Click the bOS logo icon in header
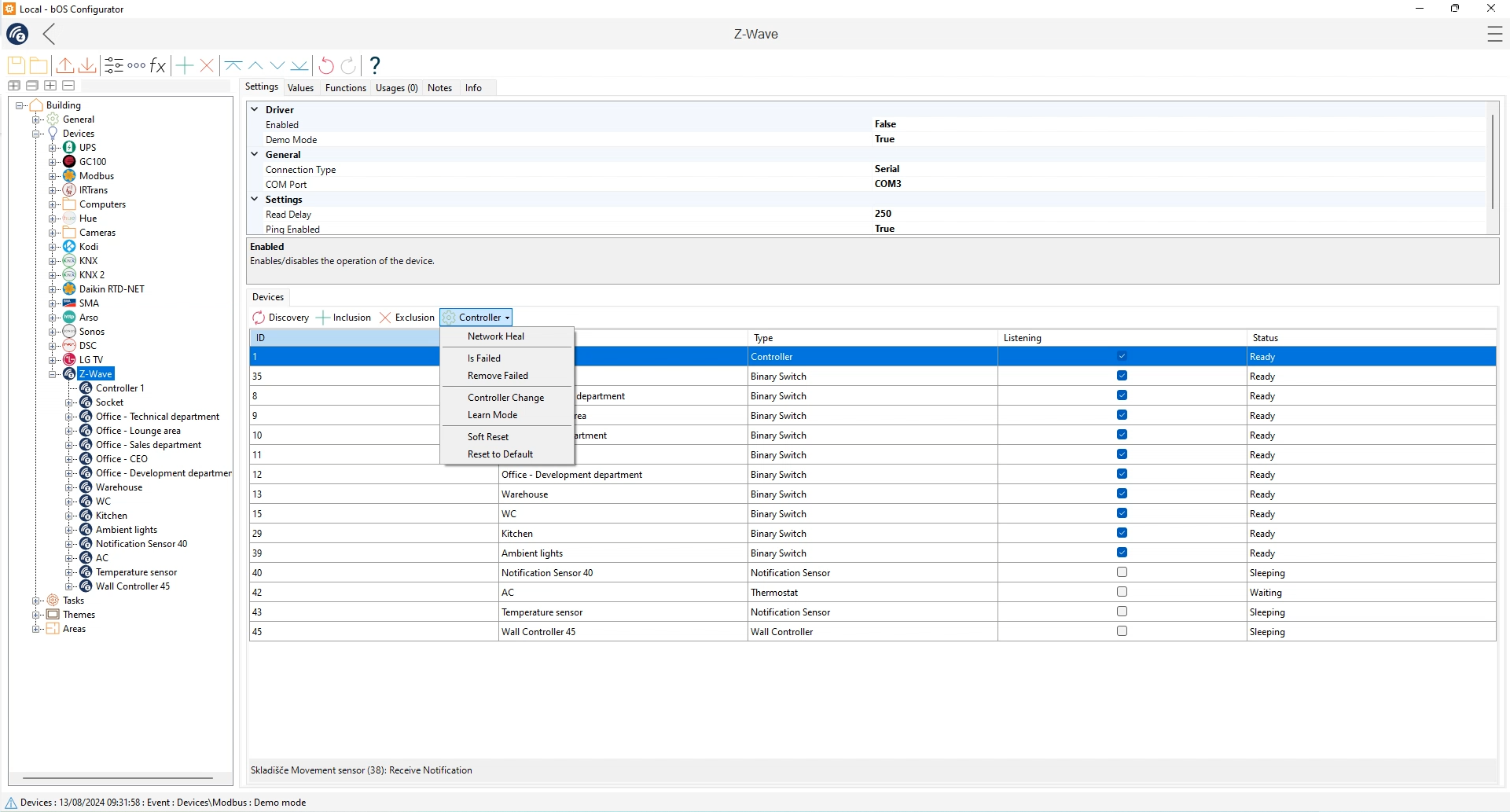Screen dimensions: 1510x812 pos(17,34)
